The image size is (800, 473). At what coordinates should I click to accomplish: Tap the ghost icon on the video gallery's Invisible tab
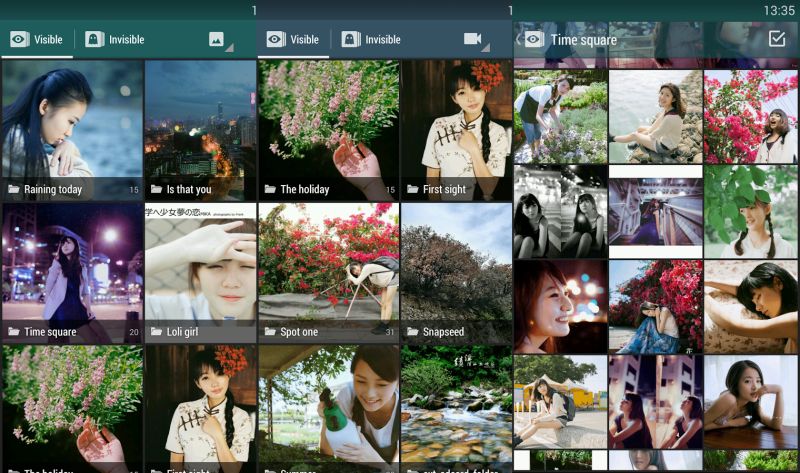click(351, 39)
